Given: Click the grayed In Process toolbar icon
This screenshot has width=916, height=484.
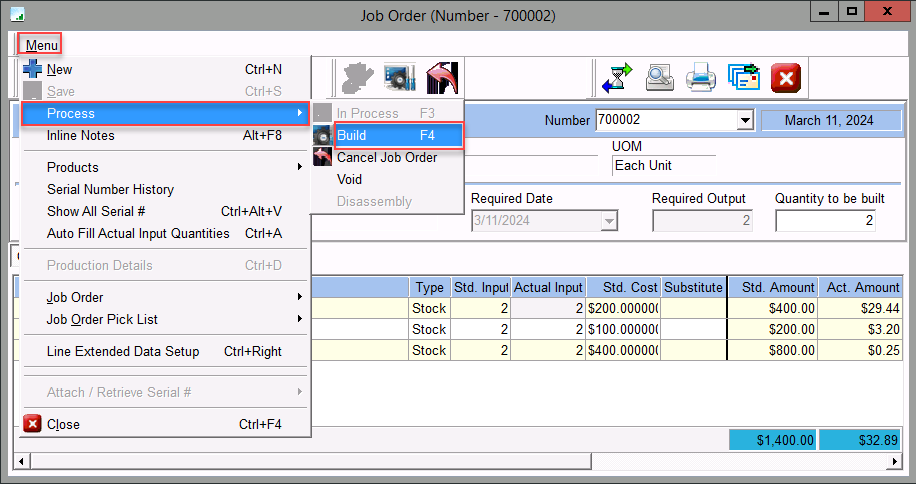Looking at the screenshot, I should (x=357, y=77).
